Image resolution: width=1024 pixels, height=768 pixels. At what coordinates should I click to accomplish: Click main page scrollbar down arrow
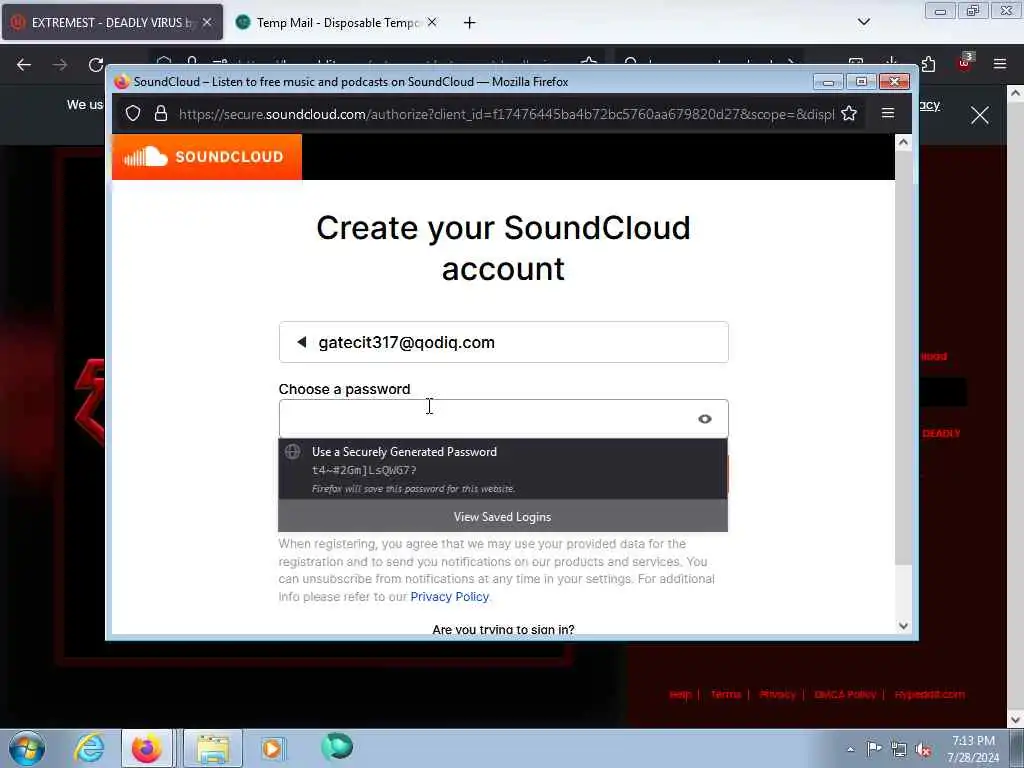(1016, 720)
